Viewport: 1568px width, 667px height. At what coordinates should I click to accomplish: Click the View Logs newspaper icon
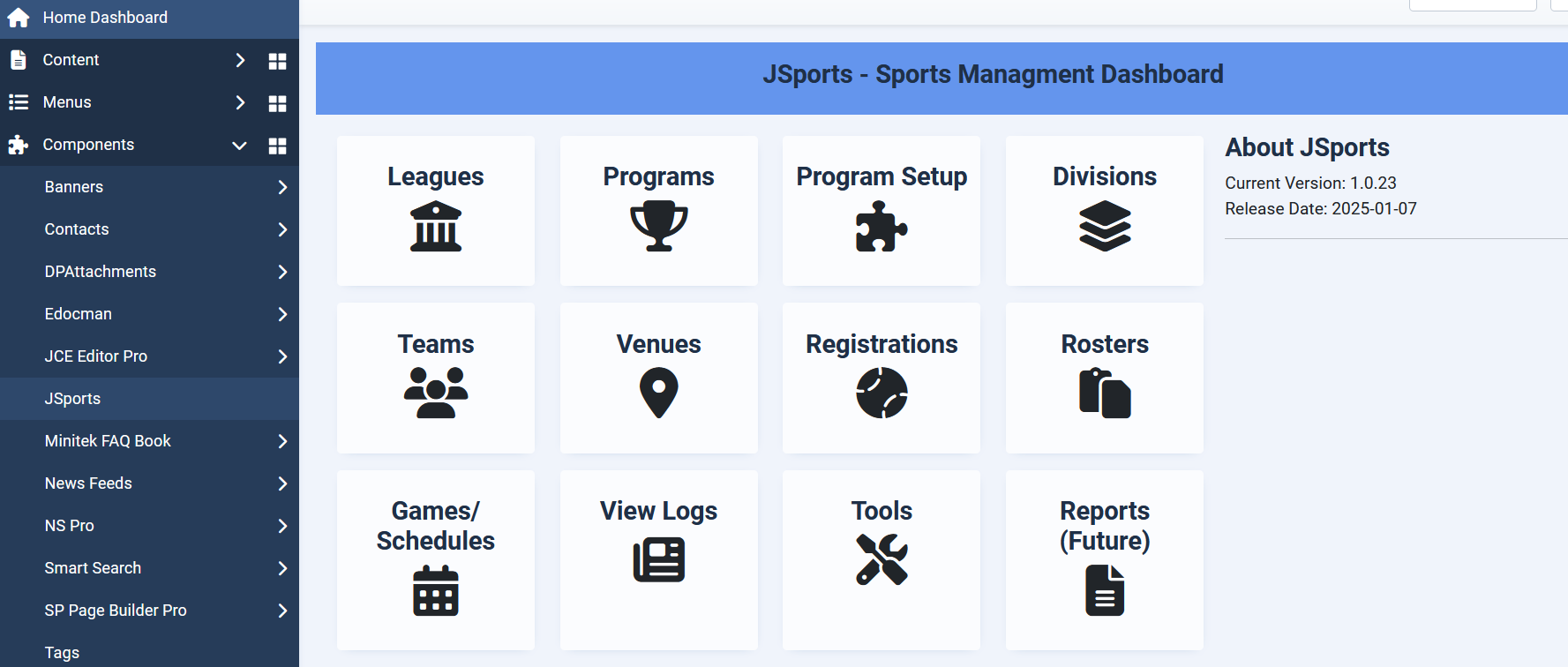tap(659, 560)
